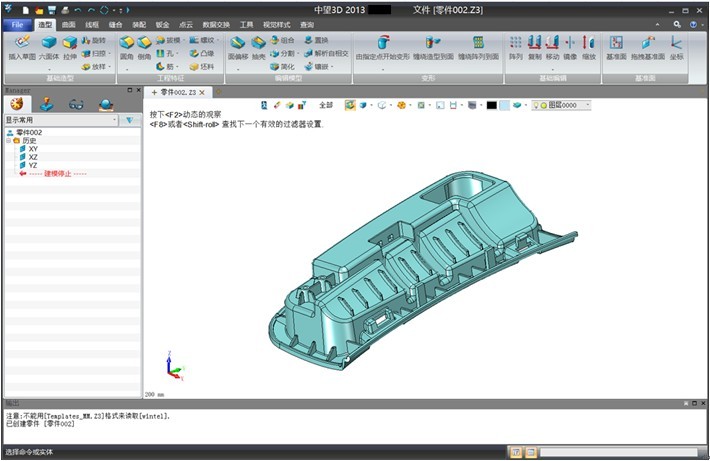This screenshot has width=710, height=461.
Task: Switch to the 曲面 ribbon tab
Action: tap(68, 23)
